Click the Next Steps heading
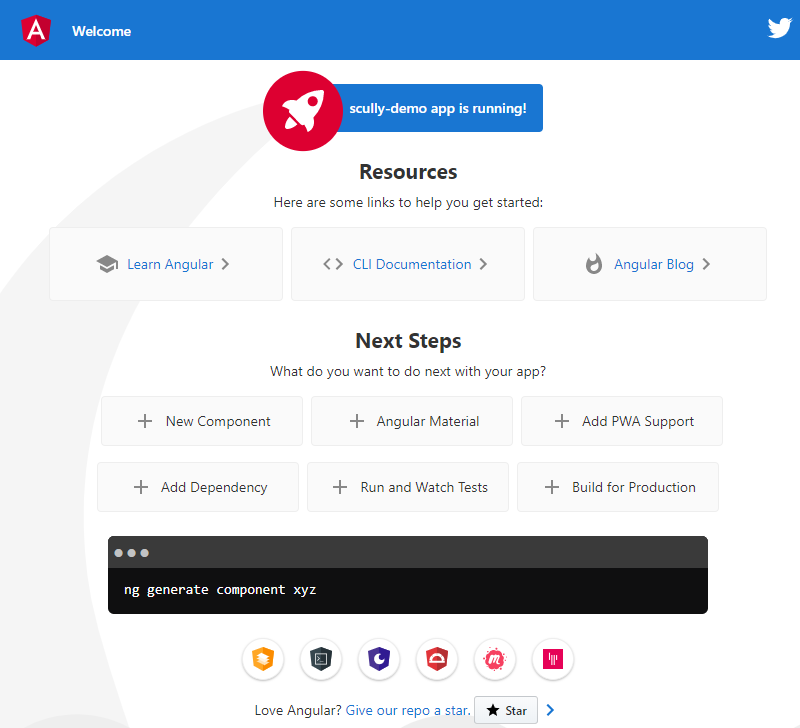Screen dimensions: 800x728 pos(408,341)
